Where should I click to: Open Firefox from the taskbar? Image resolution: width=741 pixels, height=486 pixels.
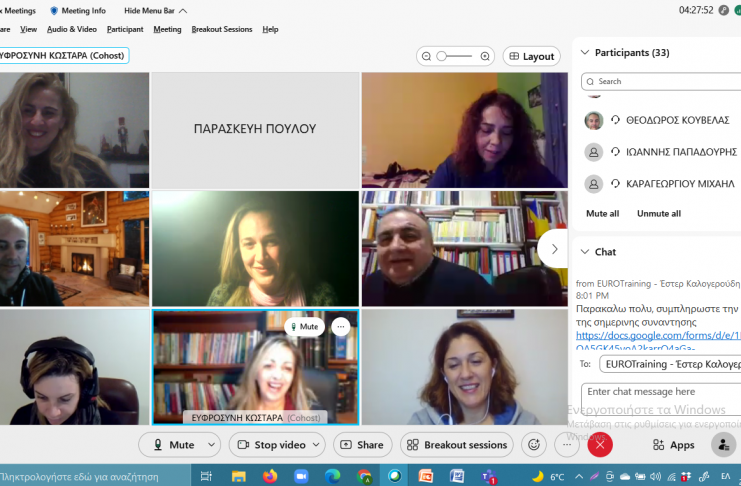tap(270, 476)
